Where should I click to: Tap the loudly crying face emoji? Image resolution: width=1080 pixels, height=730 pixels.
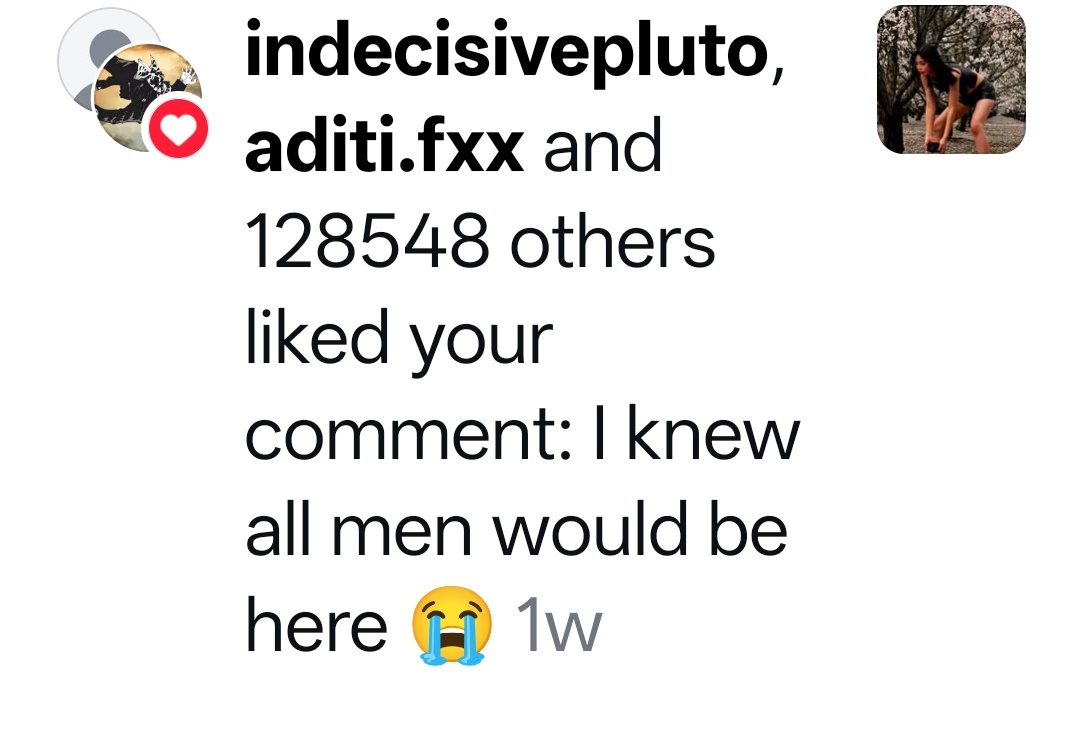click(451, 625)
